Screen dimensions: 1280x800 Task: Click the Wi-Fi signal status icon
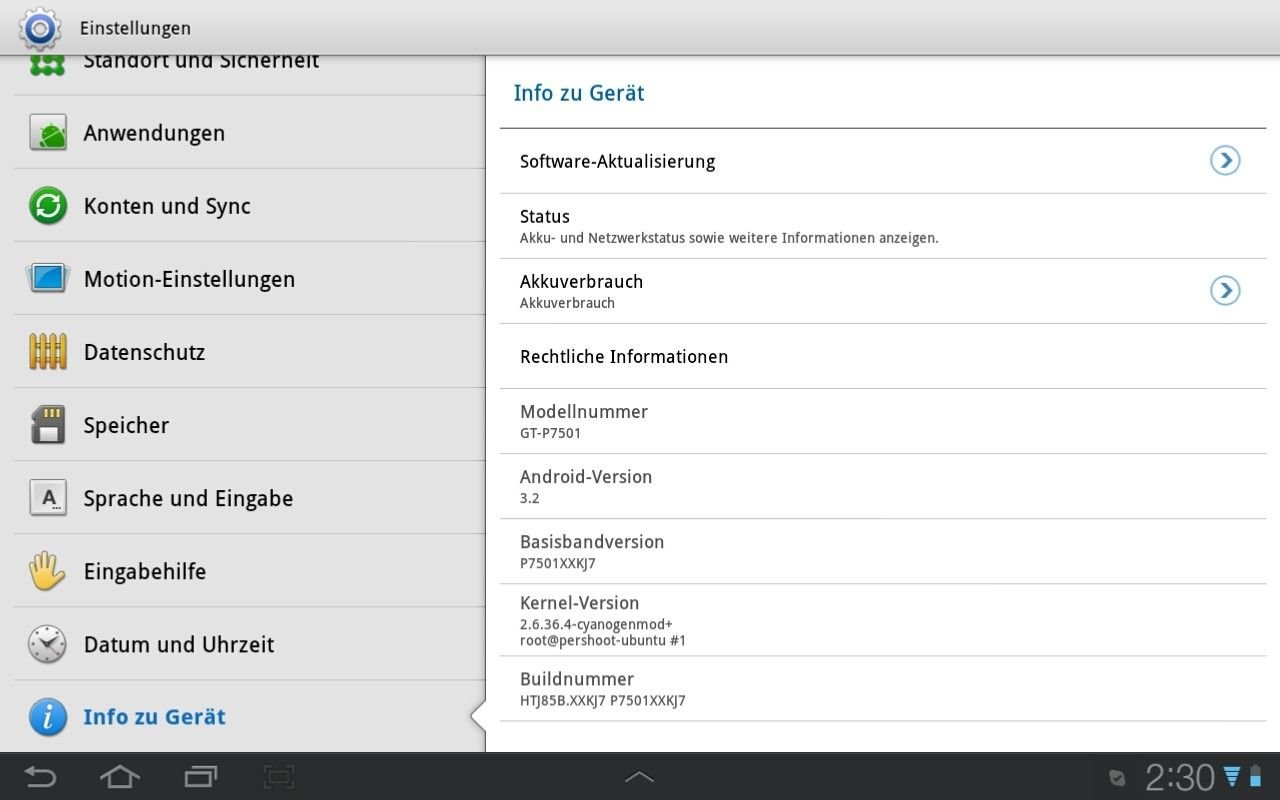tap(1232, 777)
